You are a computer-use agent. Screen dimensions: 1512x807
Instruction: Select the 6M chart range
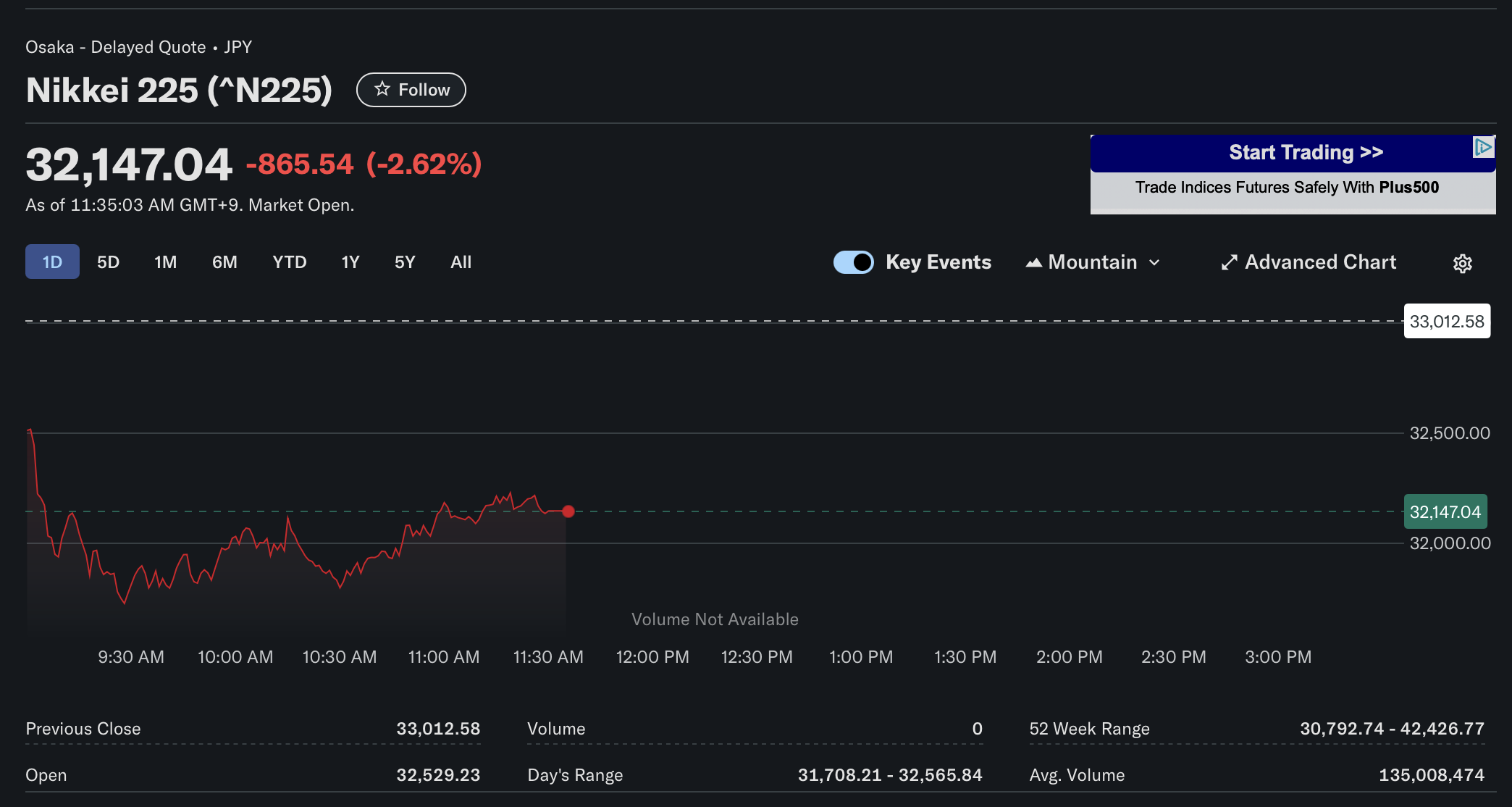(x=224, y=262)
